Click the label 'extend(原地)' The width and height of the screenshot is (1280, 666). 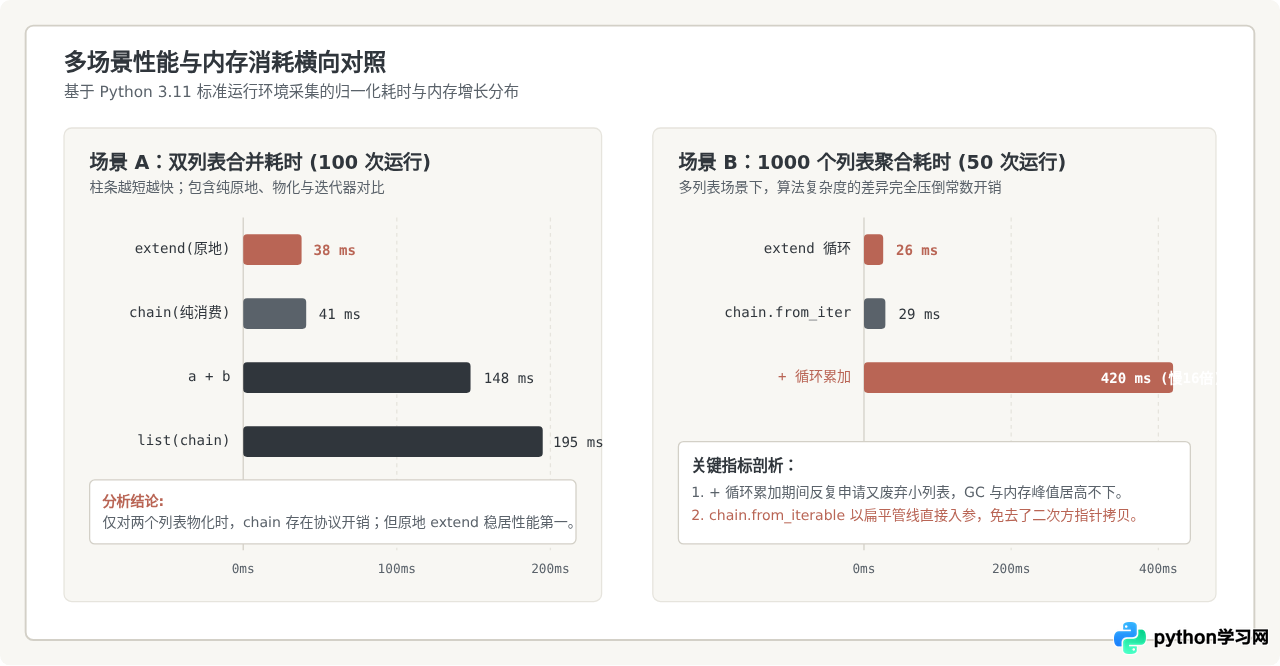click(182, 249)
